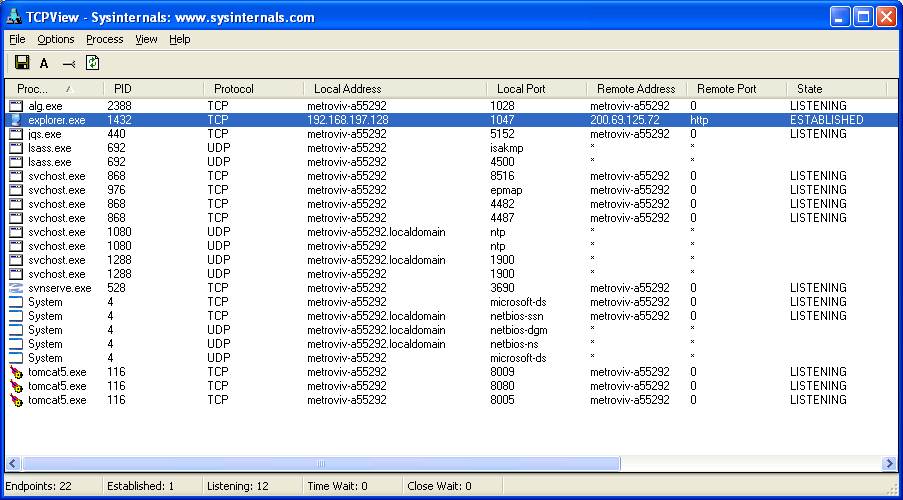903x500 pixels.
Task: Expand the Process menu
Action: (104, 40)
